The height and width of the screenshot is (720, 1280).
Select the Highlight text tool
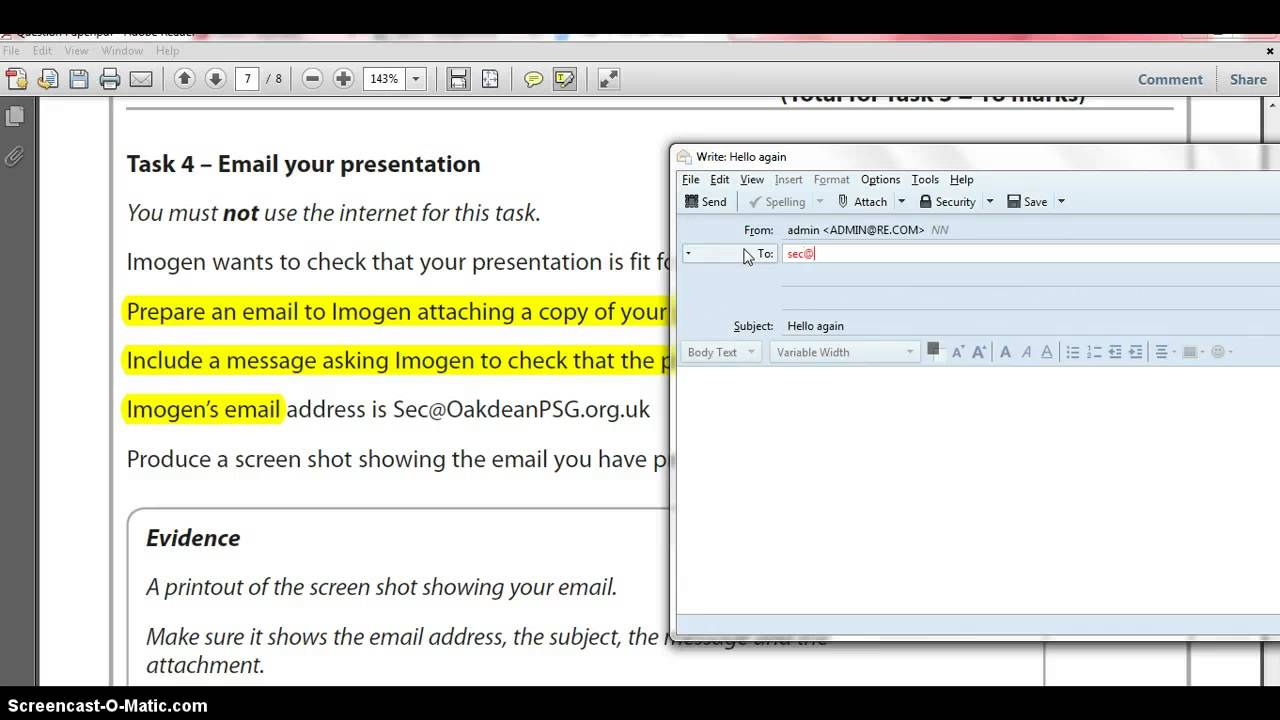coord(565,79)
